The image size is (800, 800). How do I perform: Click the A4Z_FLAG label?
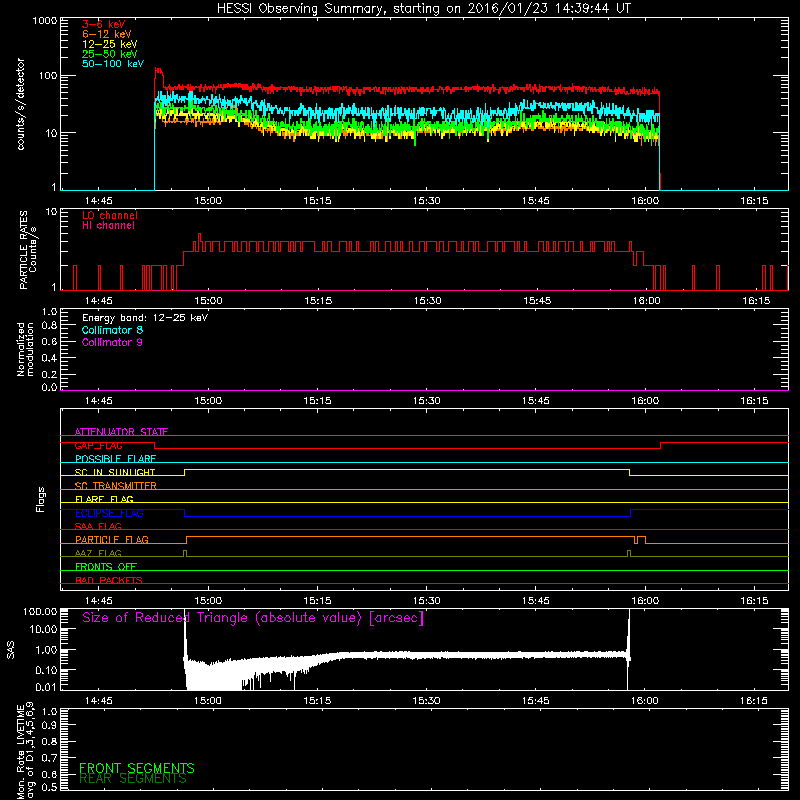click(x=98, y=553)
